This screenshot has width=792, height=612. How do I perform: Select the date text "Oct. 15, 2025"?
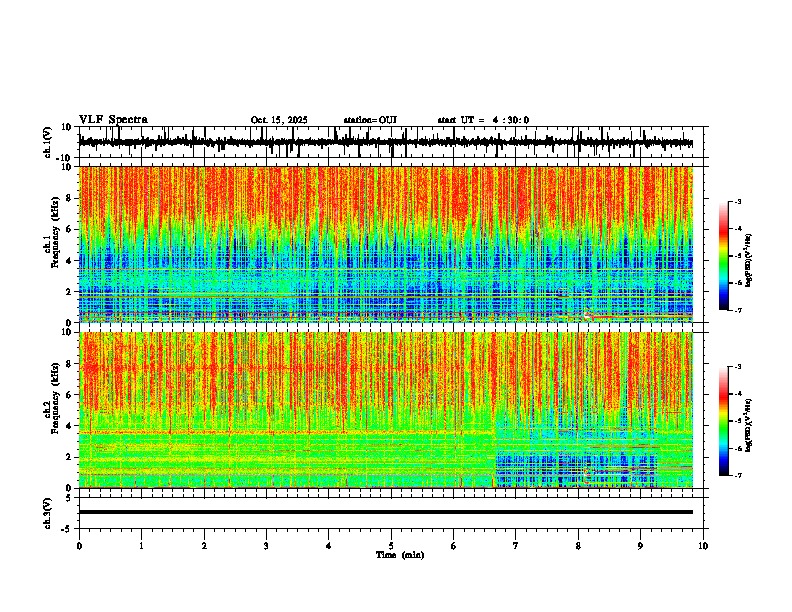pos(279,120)
